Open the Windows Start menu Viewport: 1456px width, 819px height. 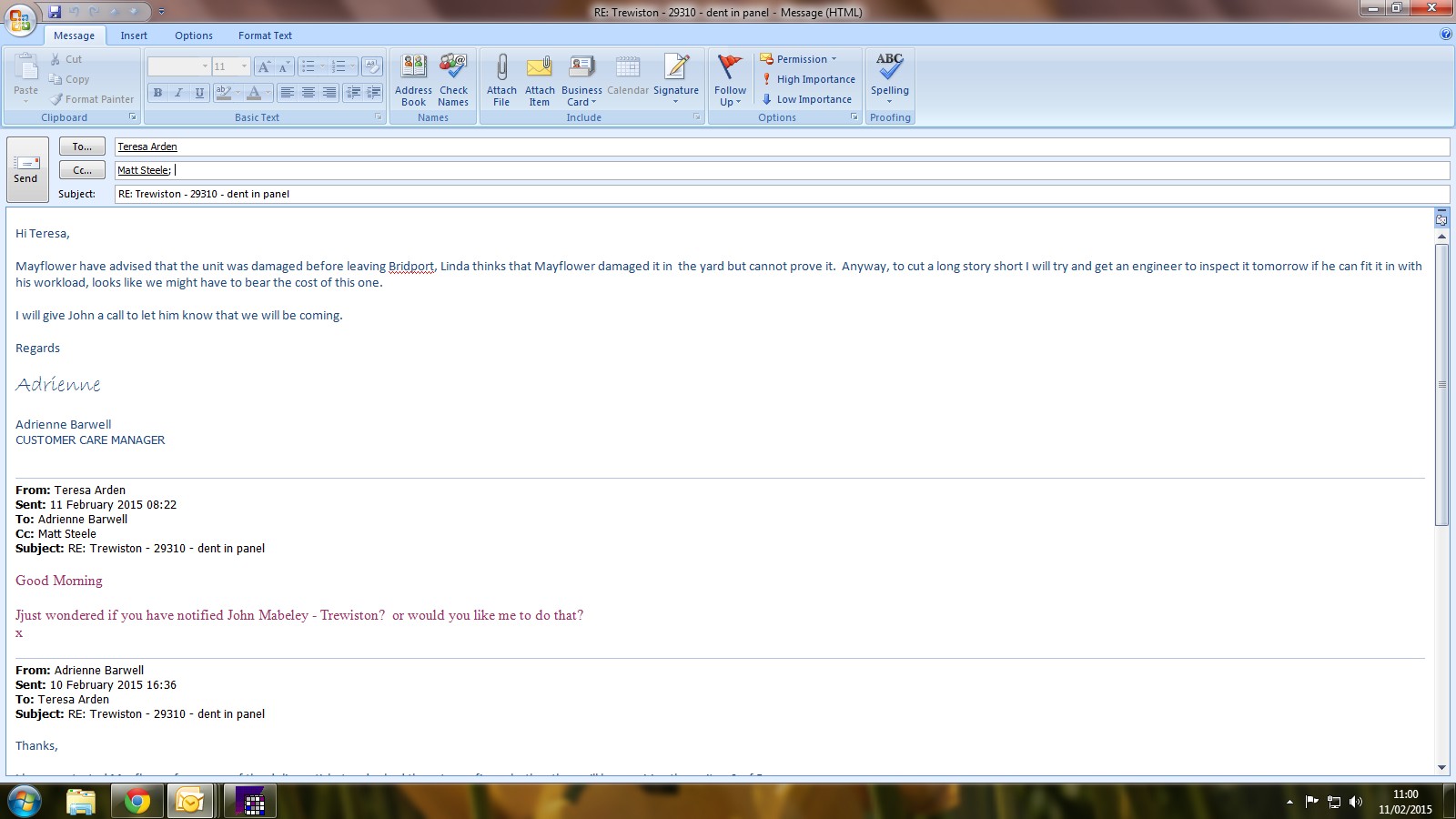(x=24, y=802)
